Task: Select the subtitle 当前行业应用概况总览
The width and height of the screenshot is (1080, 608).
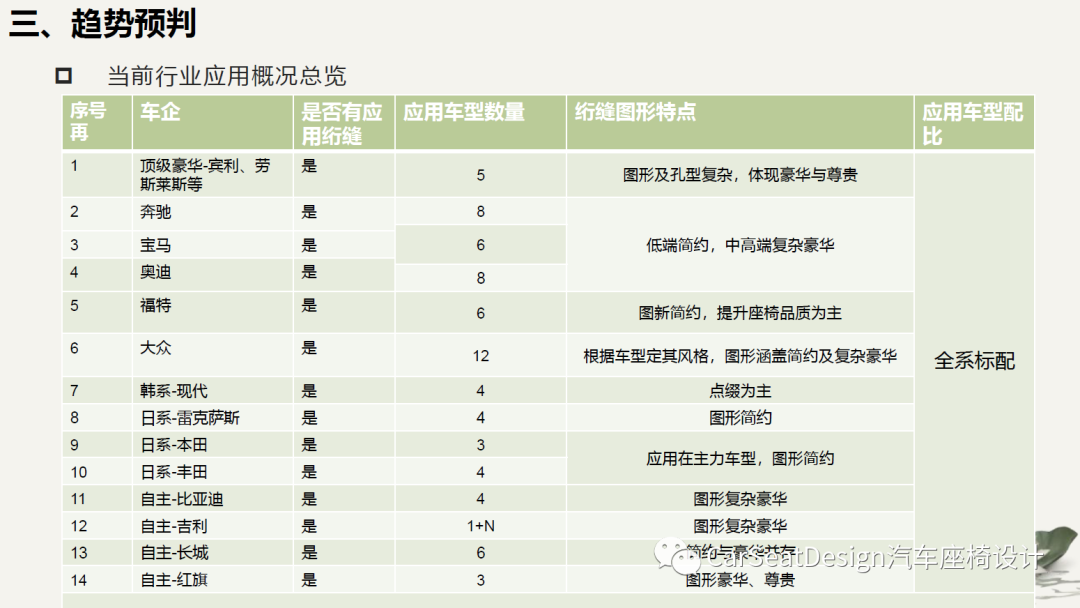Action: pos(227,76)
